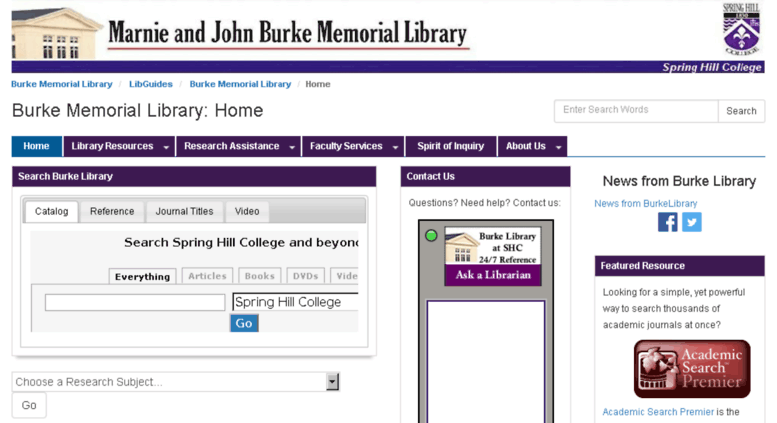Open the News from BurkeLibrary link

[x=646, y=204]
